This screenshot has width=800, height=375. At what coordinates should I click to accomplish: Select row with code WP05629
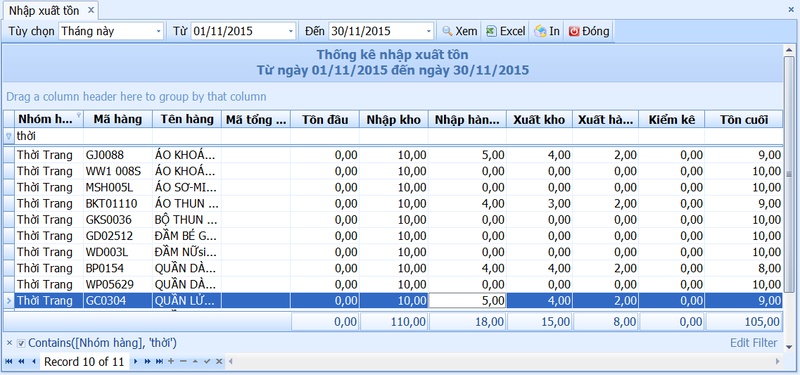(393, 284)
